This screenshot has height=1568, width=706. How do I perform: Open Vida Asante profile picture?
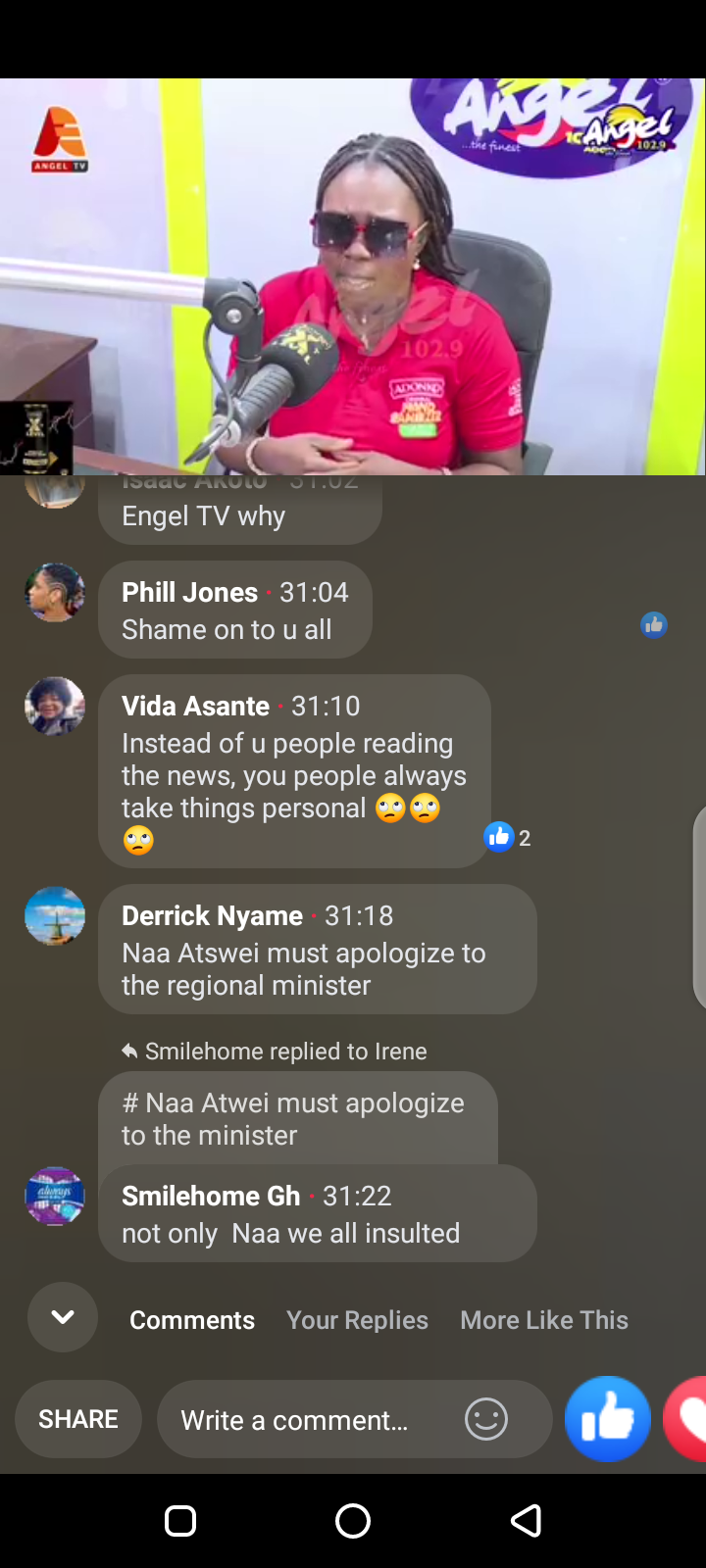pos(55,706)
